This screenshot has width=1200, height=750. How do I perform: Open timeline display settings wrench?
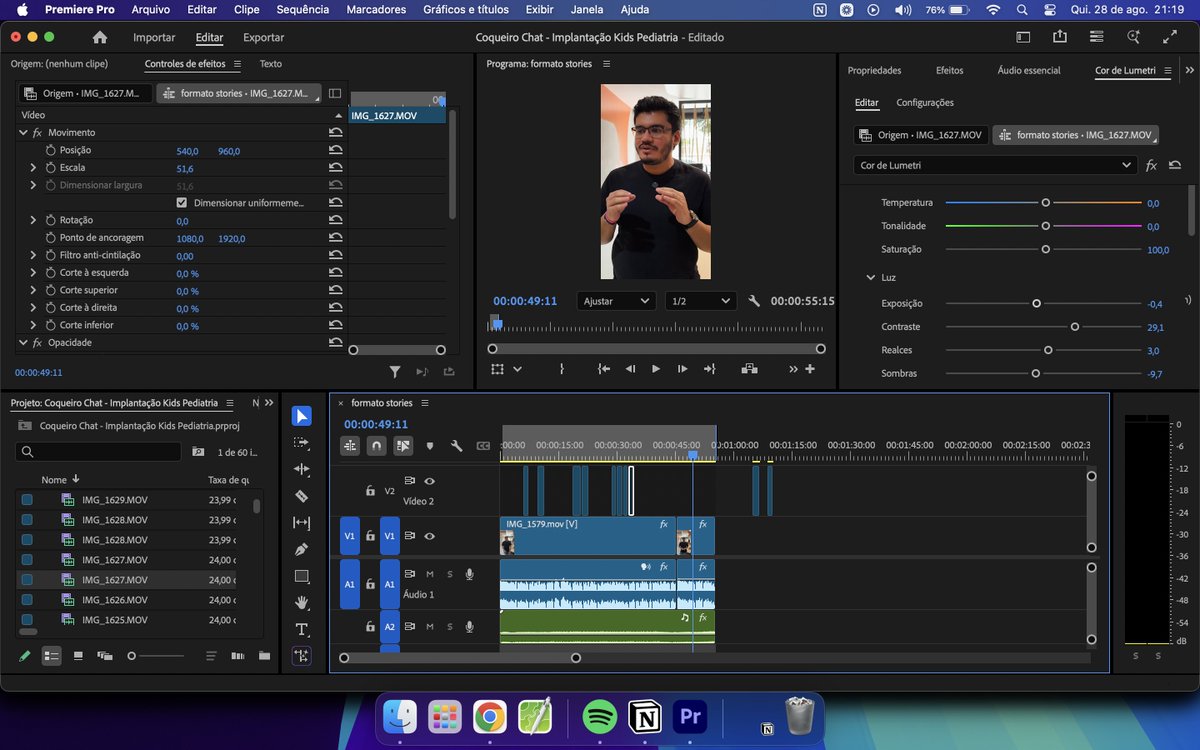tap(457, 446)
